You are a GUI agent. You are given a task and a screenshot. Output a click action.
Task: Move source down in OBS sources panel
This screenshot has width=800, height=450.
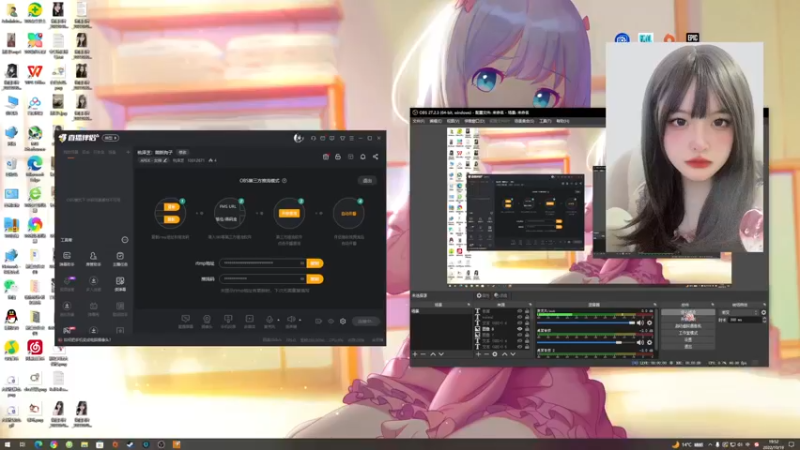(x=513, y=354)
